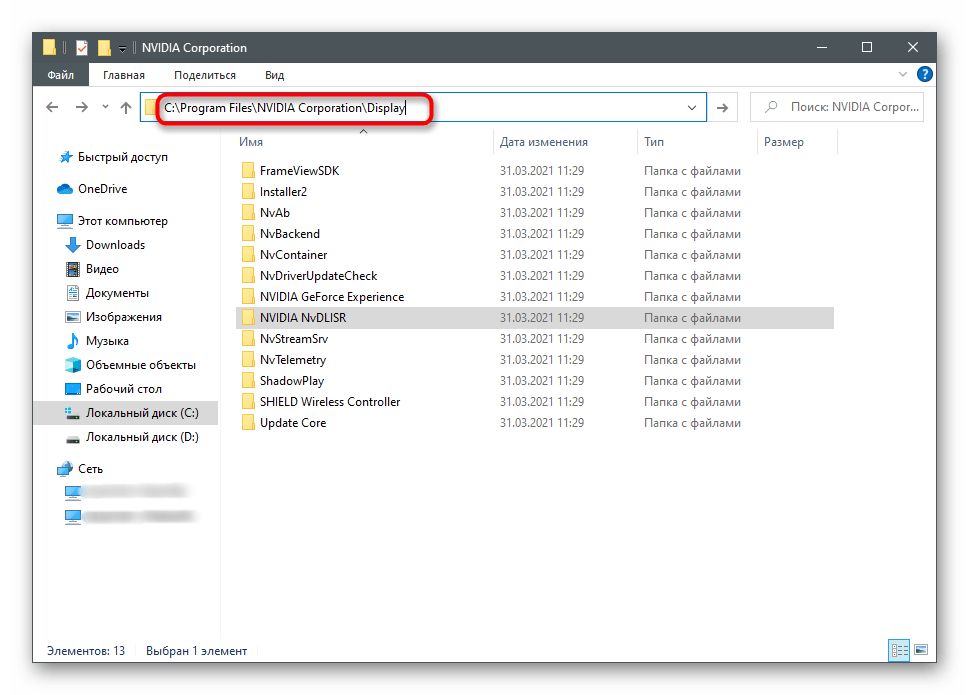Image resolution: width=969 pixels, height=695 pixels.
Task: Click the NVIDIA NvDLISR folder icon
Action: (x=248, y=318)
